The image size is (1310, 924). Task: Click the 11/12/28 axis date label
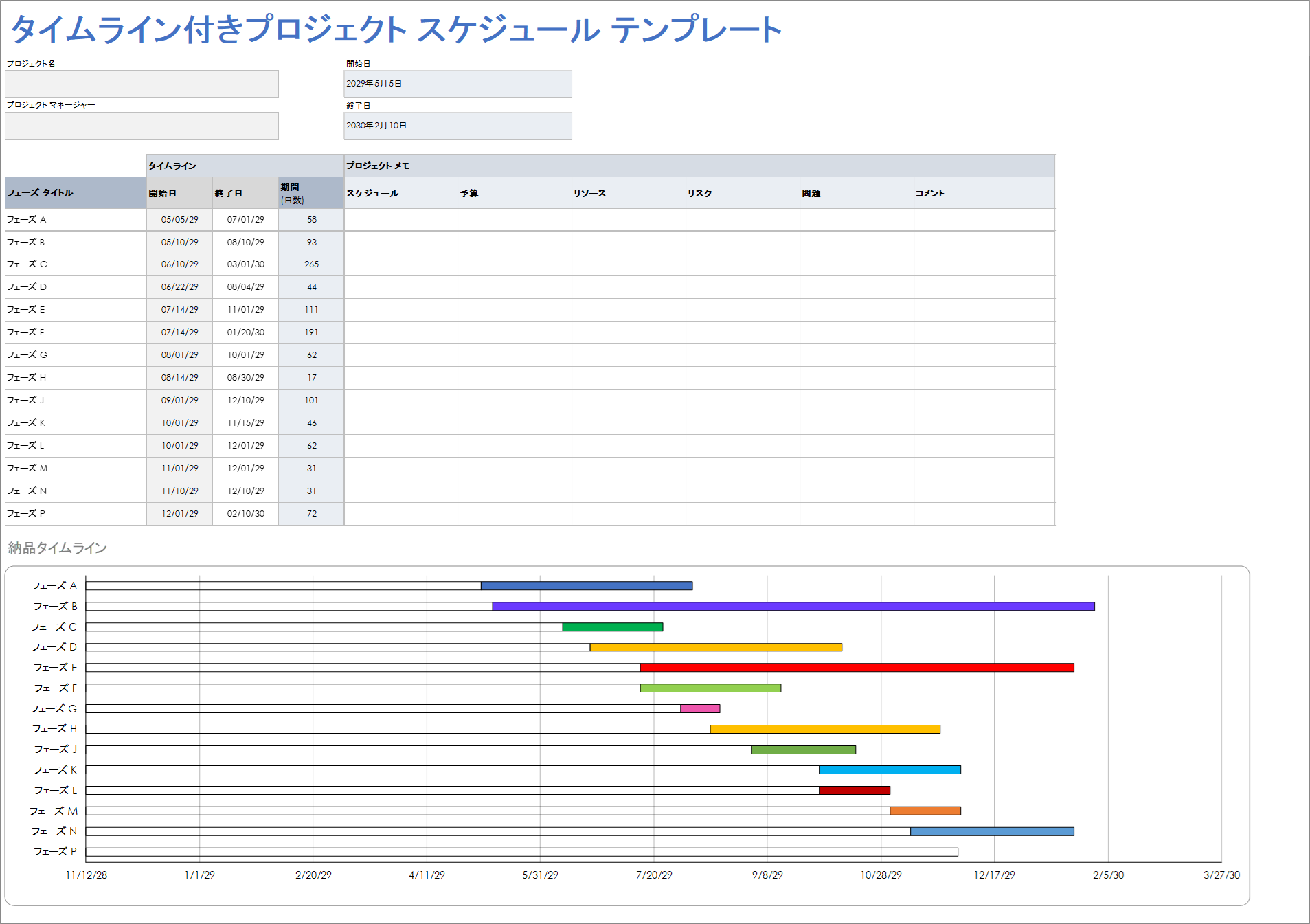87,875
